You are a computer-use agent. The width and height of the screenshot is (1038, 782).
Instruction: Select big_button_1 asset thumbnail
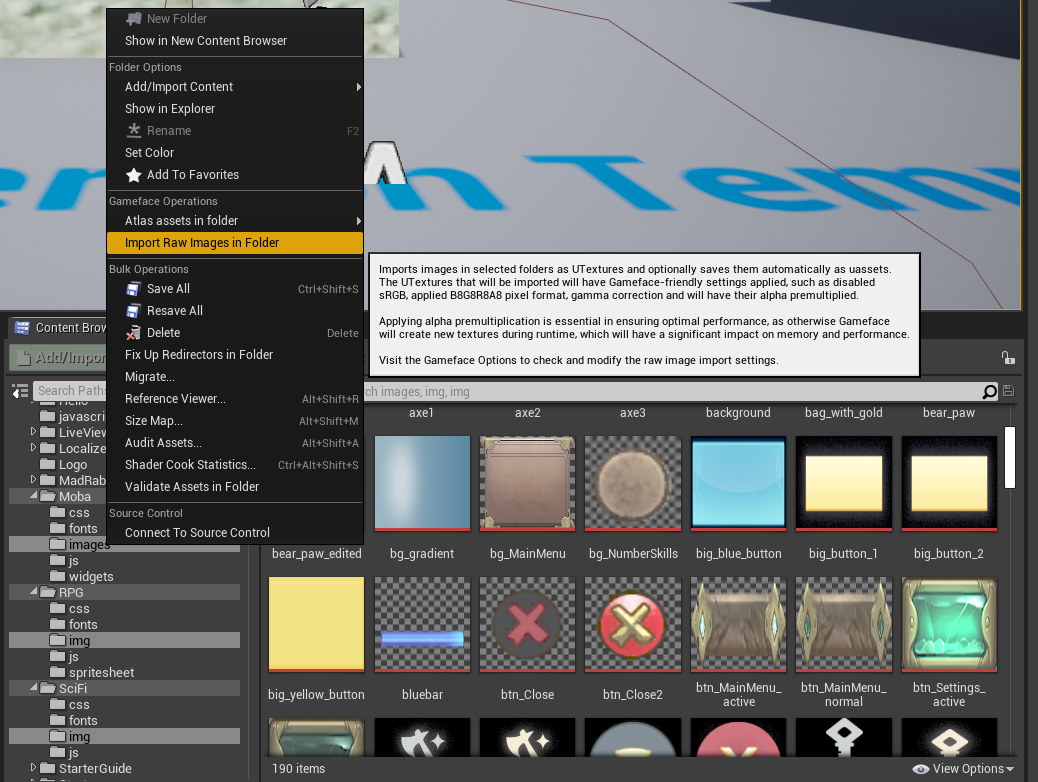pyautogui.click(x=843, y=483)
